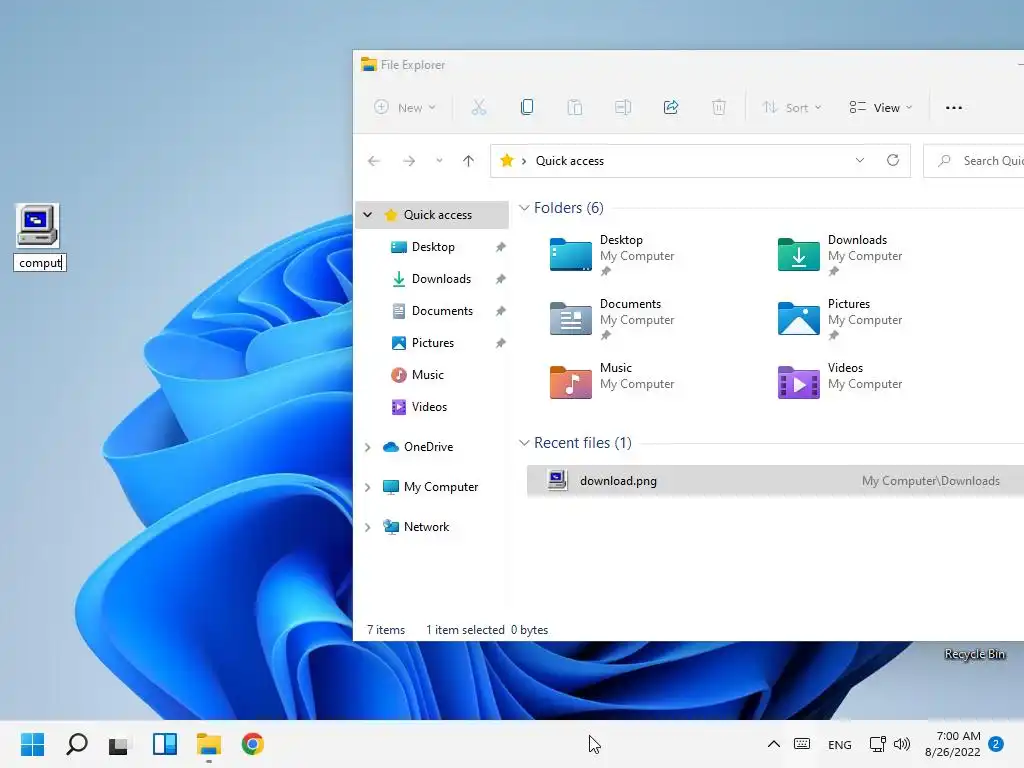The height and width of the screenshot is (768, 1024).
Task: Go up one level arrow
Action: tap(468, 161)
